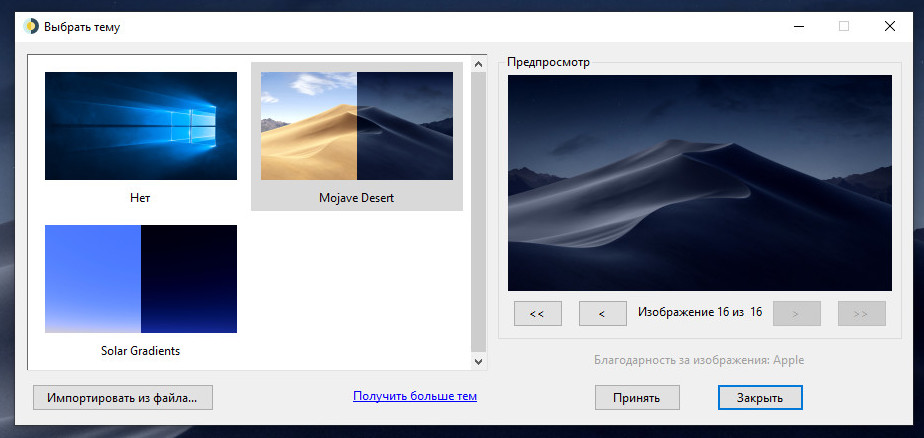
Task: Close the theme dialog with the X
Action: 889,27
